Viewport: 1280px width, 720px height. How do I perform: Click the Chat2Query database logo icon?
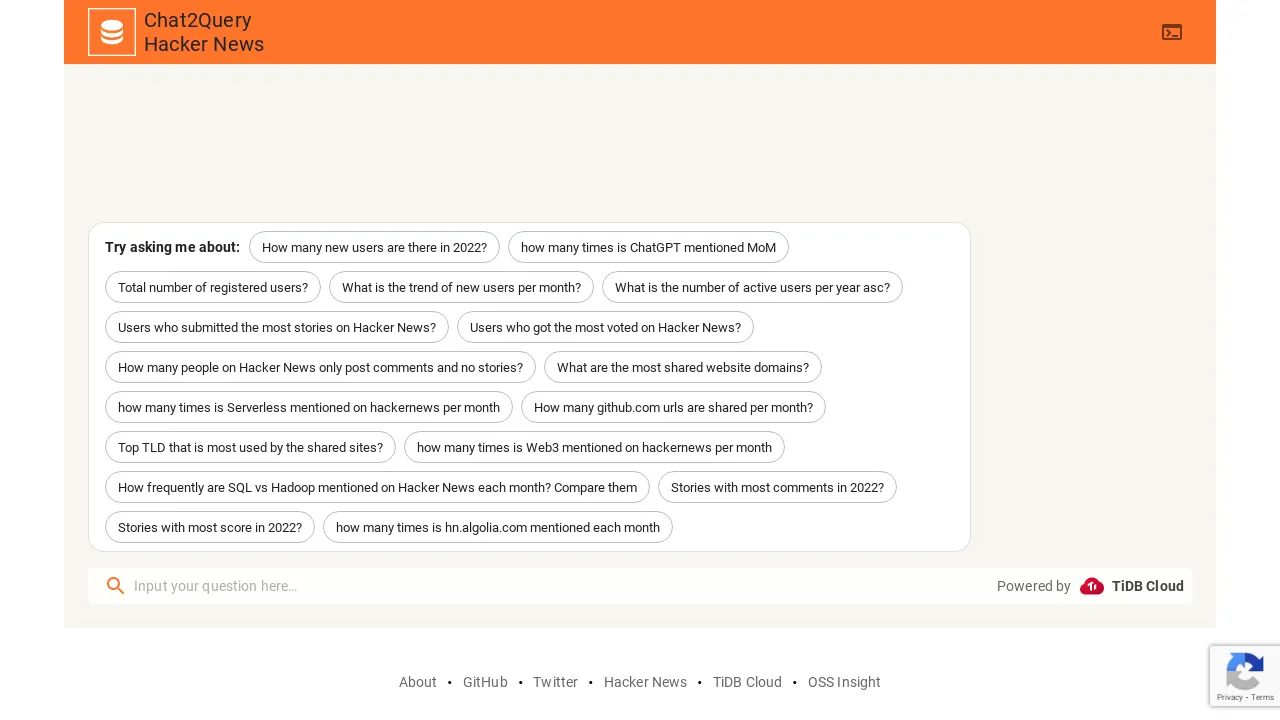[x=112, y=32]
